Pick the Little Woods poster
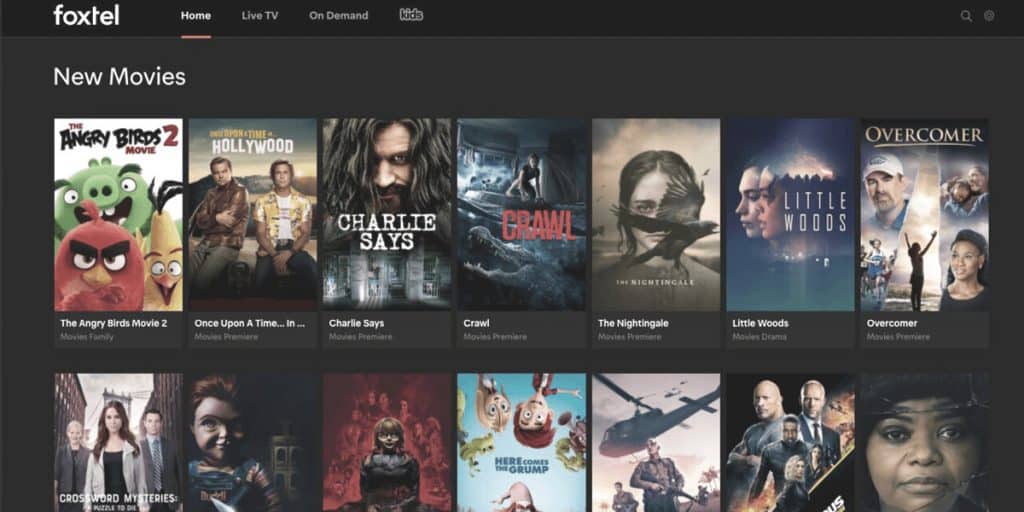 click(791, 214)
